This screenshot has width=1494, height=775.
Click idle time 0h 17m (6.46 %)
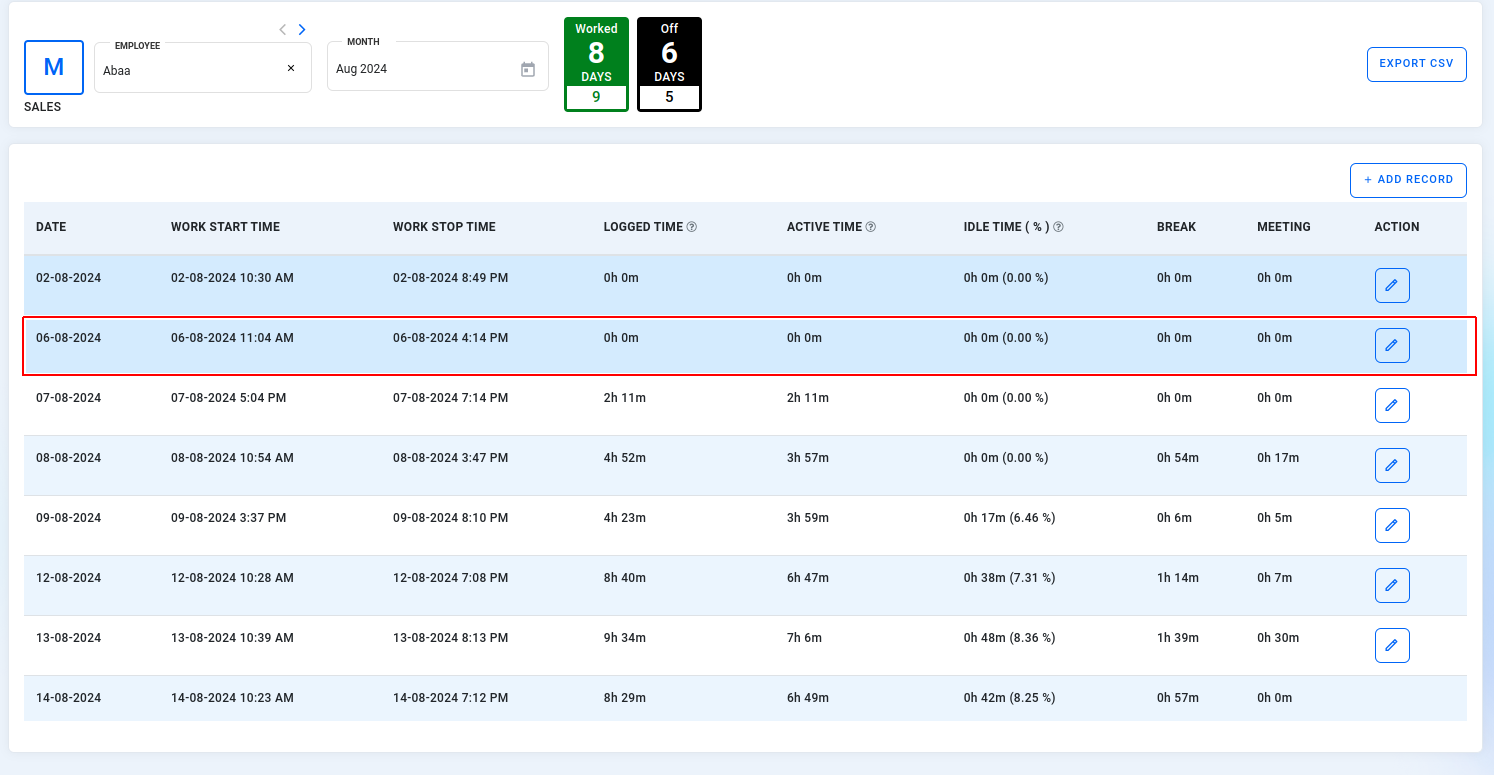(1009, 518)
